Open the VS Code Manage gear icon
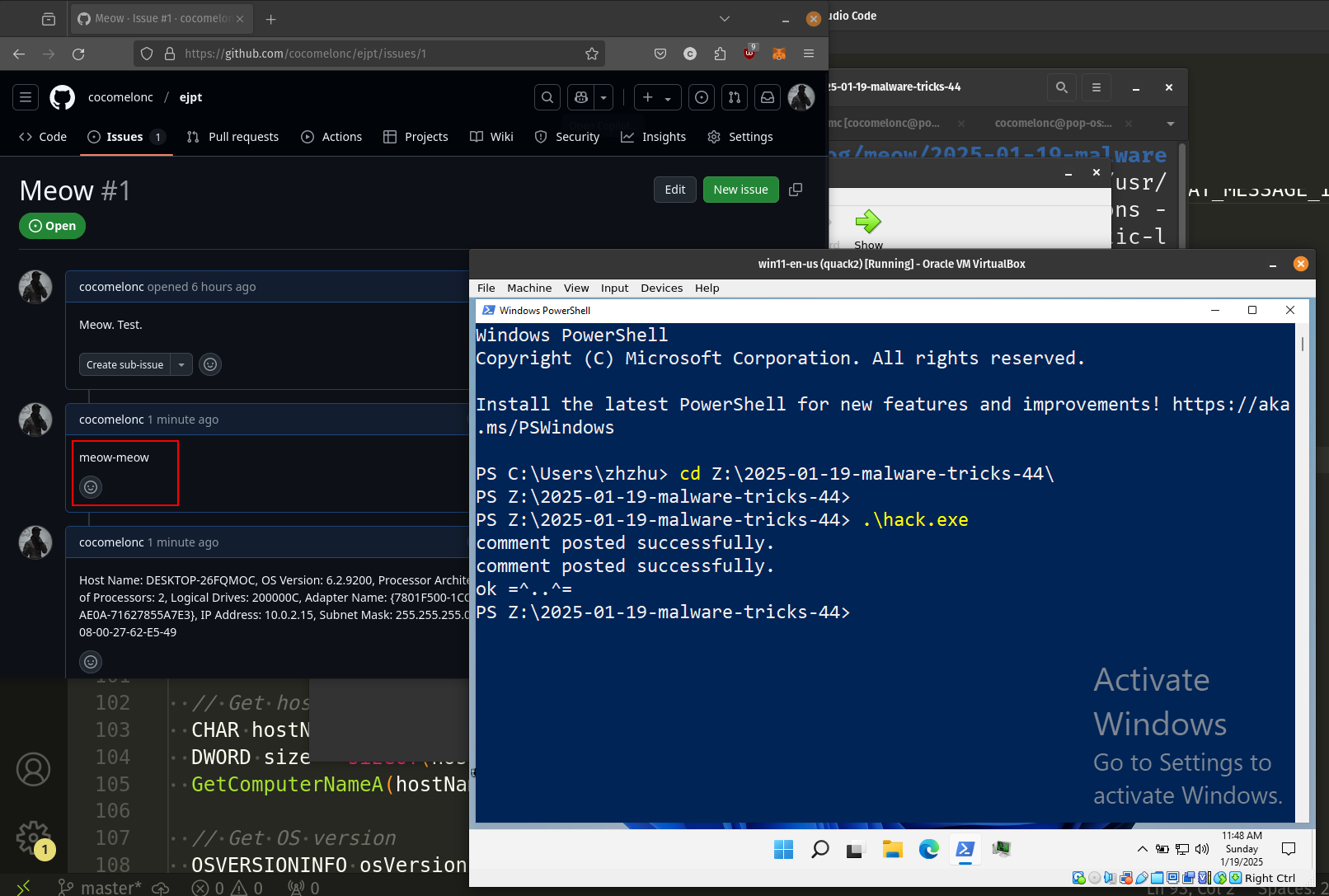This screenshot has height=896, width=1329. click(x=34, y=838)
